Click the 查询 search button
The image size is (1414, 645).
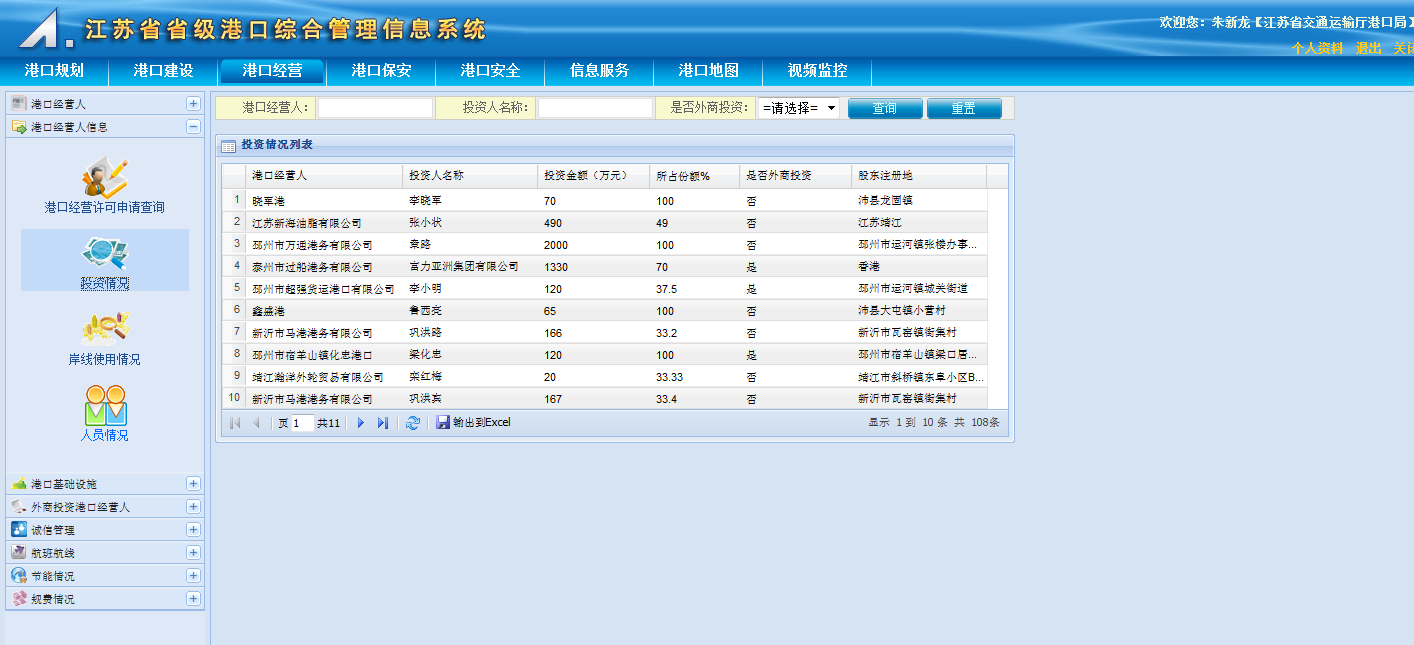(885, 108)
